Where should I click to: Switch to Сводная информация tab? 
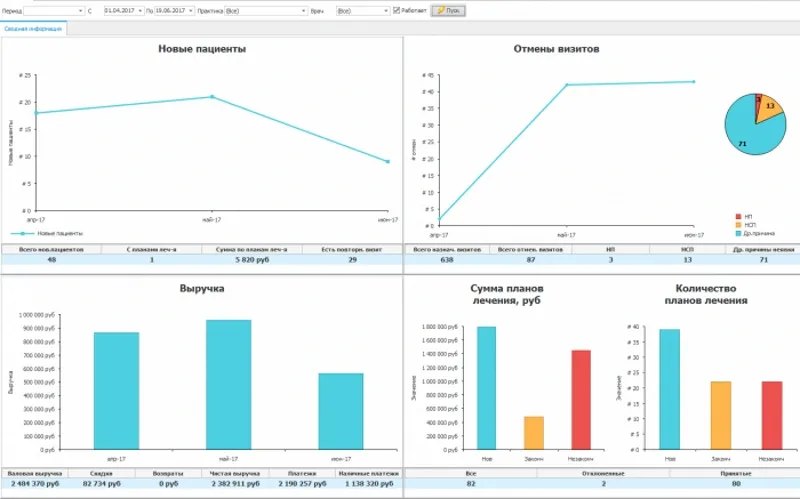(33, 29)
